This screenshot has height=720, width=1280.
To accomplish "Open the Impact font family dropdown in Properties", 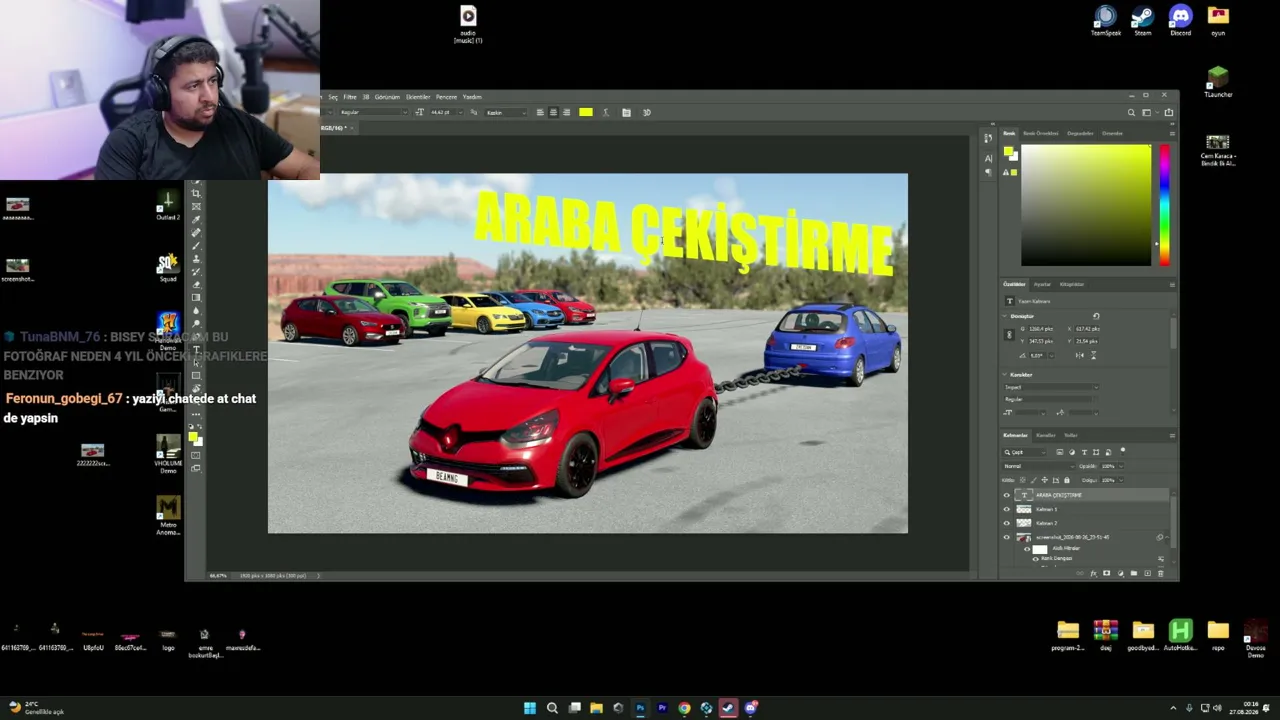I will pyautogui.click(x=1050, y=387).
